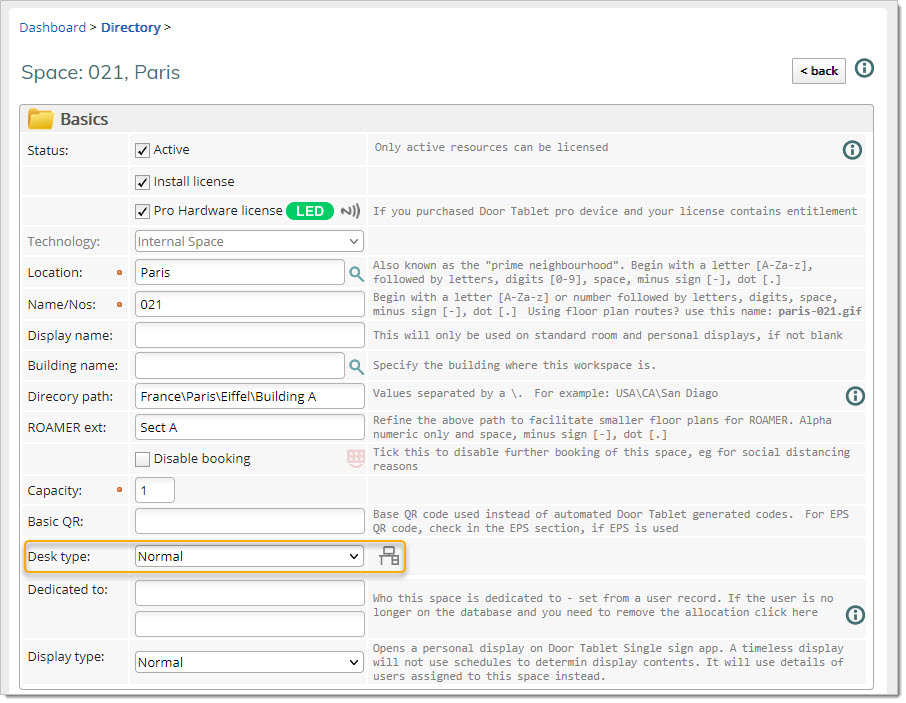Click the red booking grid icon

click(355, 459)
